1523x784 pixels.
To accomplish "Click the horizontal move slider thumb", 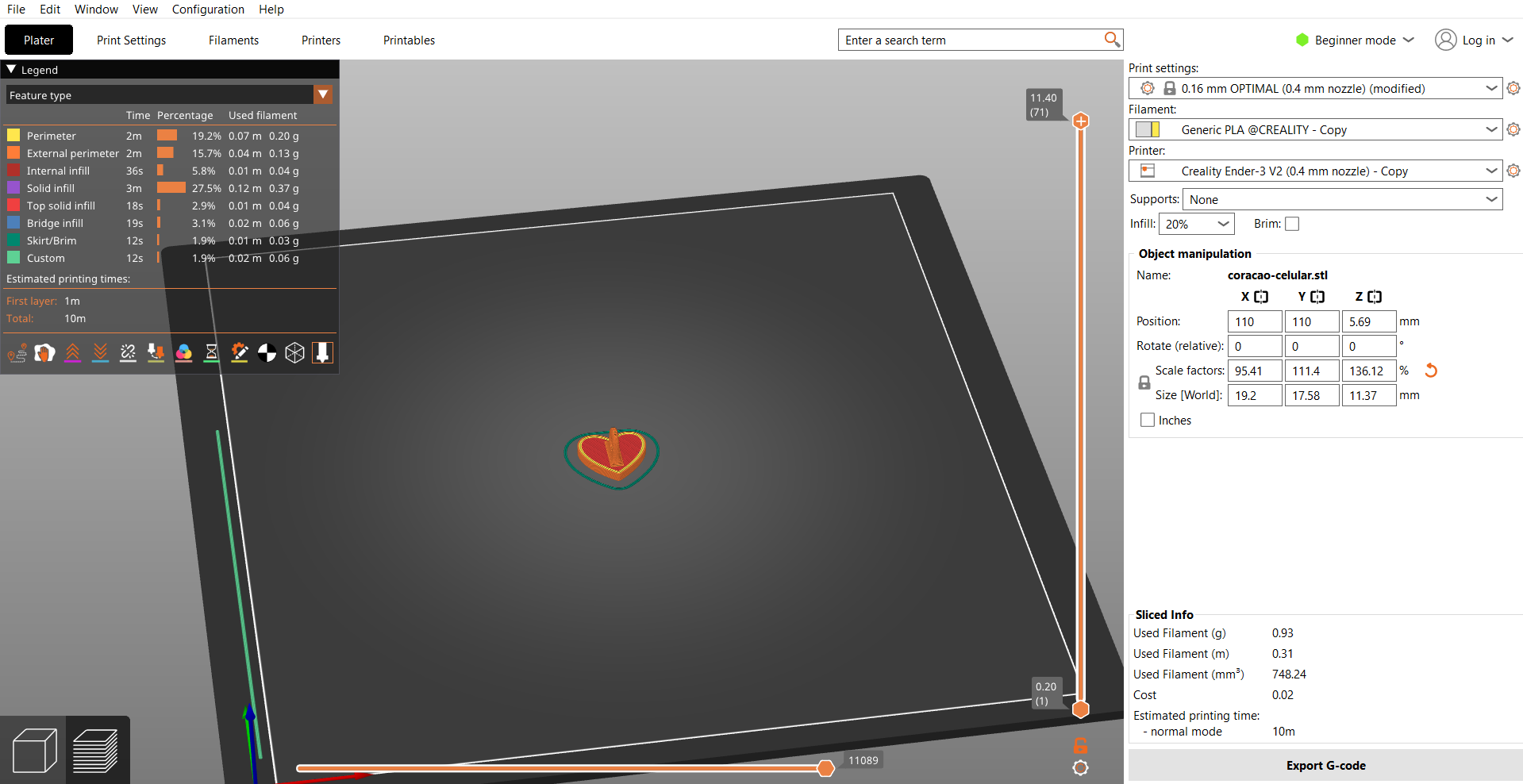I will (825, 768).
